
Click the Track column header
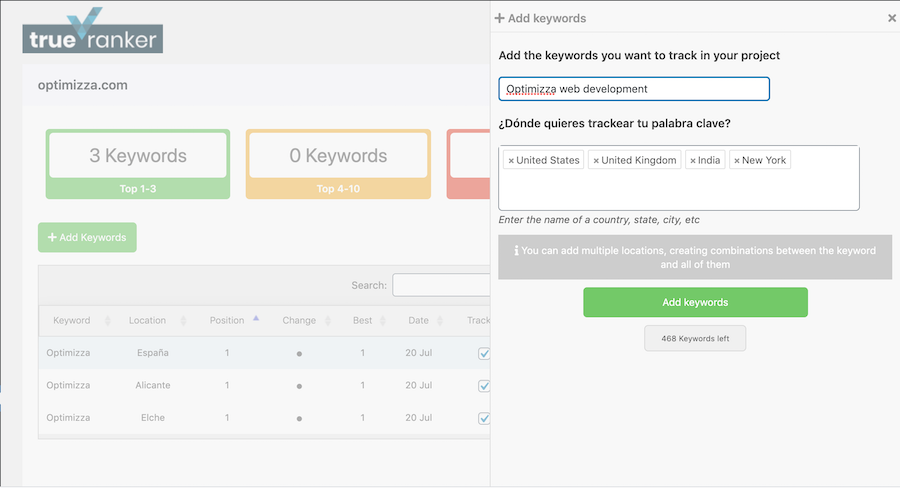478,320
